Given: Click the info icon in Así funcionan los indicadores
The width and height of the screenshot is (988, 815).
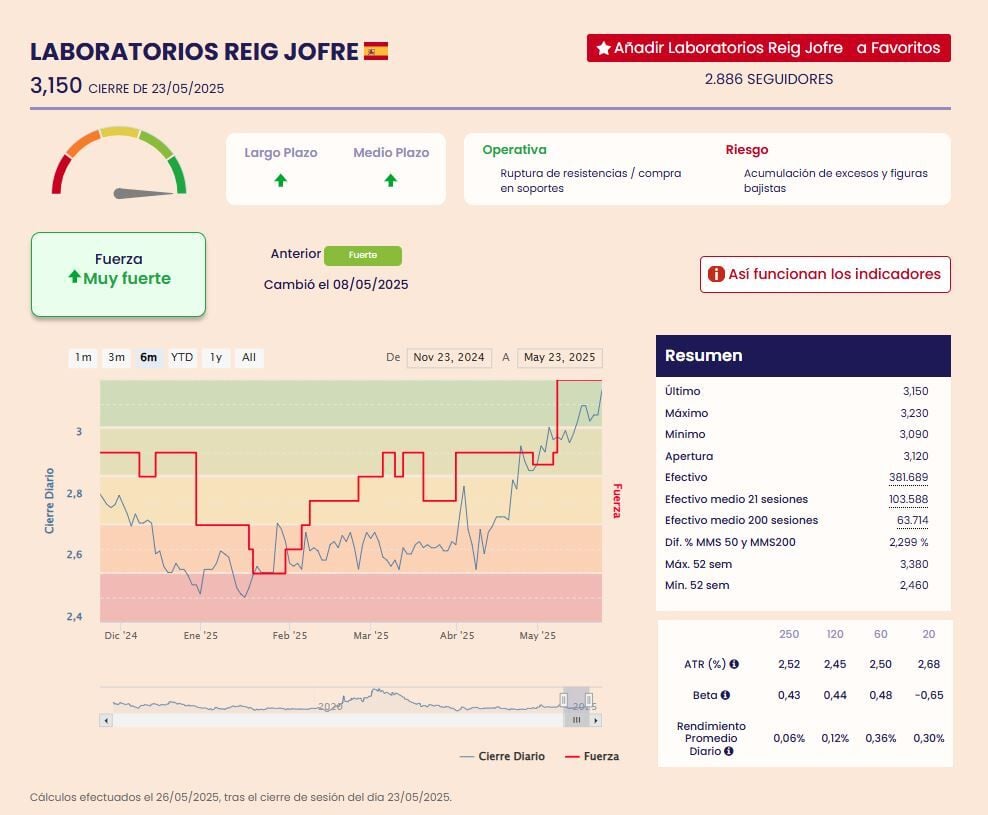Looking at the screenshot, I should [716, 274].
